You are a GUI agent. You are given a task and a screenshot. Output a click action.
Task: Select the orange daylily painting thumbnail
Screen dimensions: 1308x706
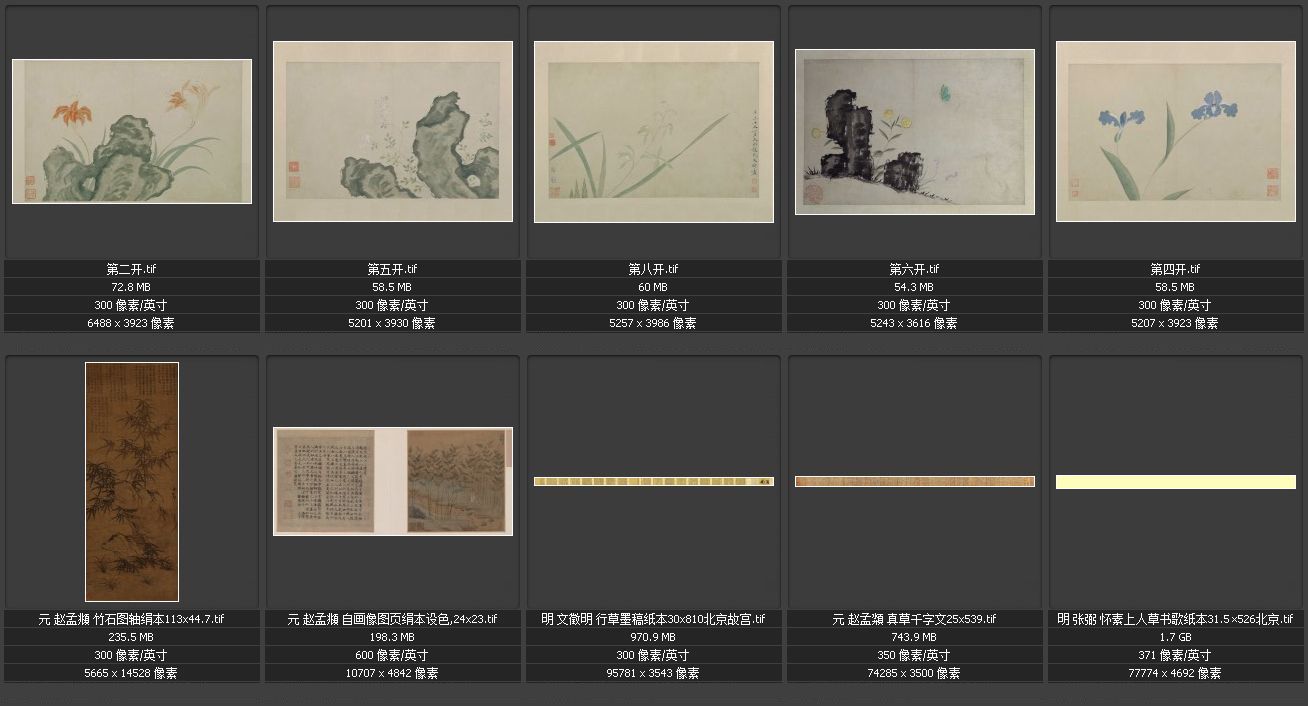(x=132, y=131)
